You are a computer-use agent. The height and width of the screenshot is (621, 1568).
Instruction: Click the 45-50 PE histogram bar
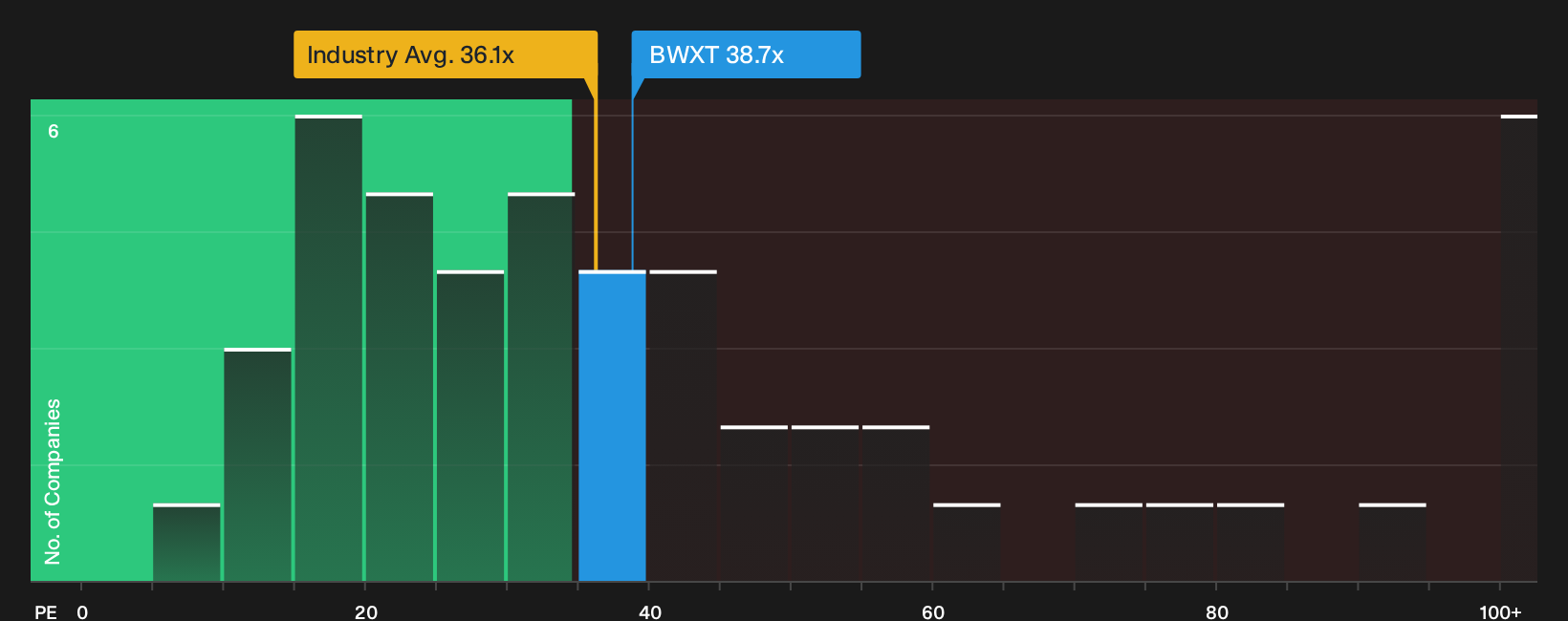click(x=754, y=503)
